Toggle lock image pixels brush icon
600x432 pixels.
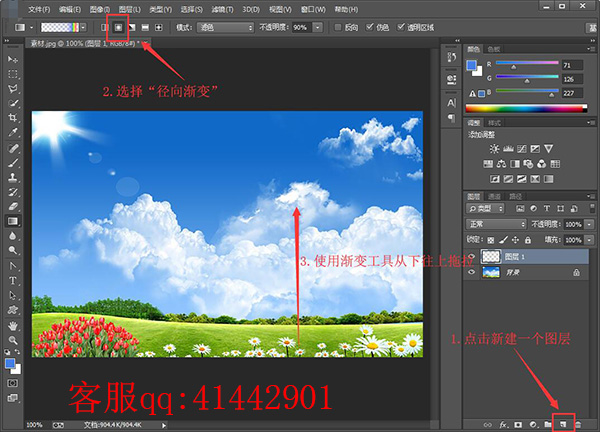pos(503,240)
